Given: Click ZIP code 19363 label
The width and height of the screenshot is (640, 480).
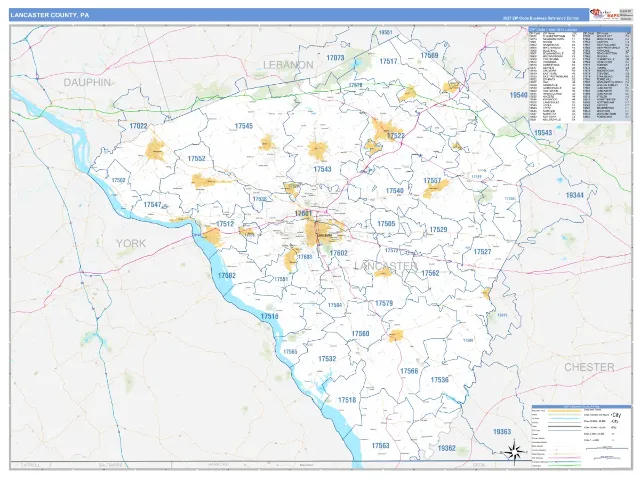Looking at the screenshot, I should (x=502, y=432).
